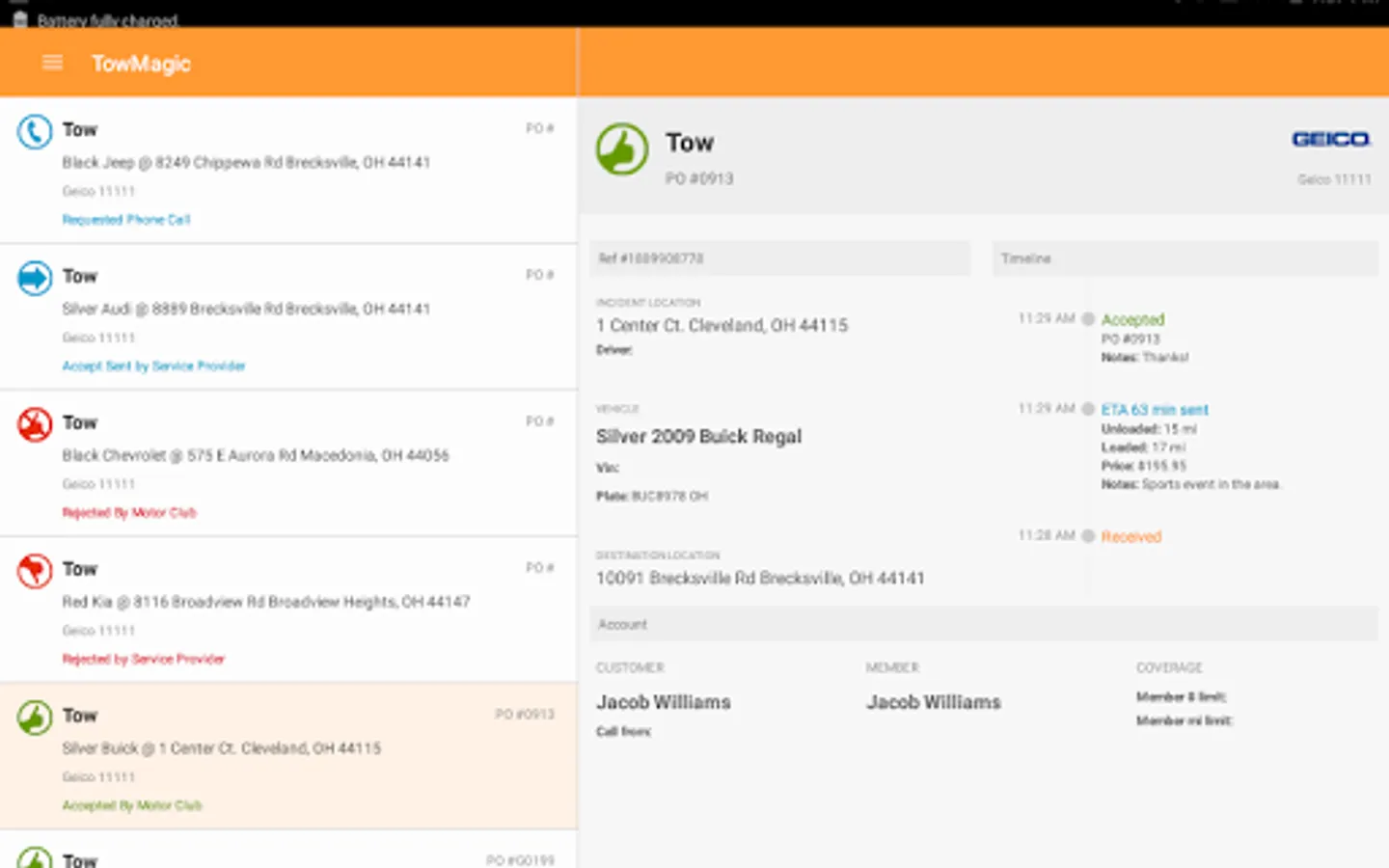Click the Member $ limit line
The height and width of the screenshot is (868, 1389).
point(1182,697)
